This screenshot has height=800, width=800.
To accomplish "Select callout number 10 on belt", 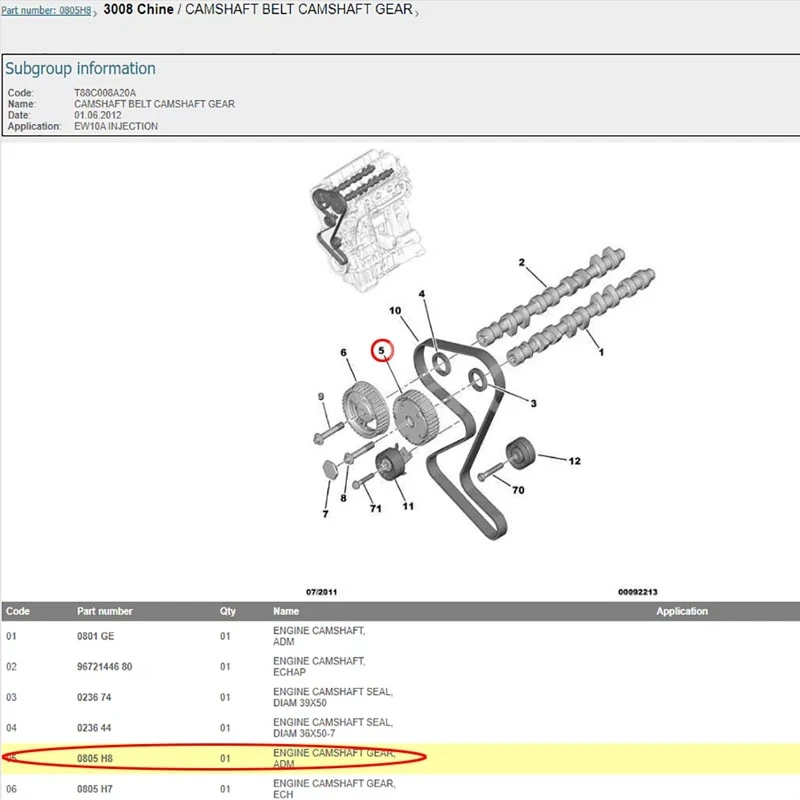I will [x=395, y=311].
